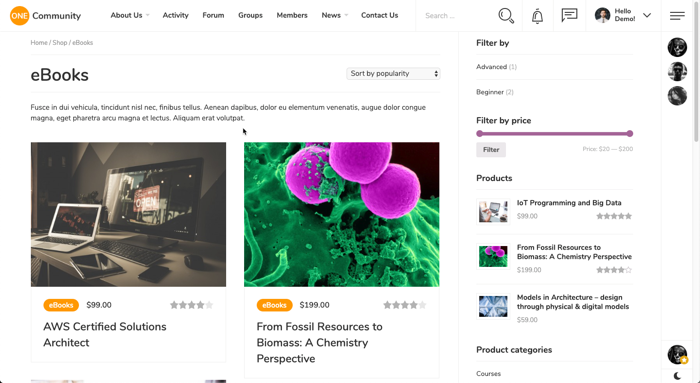Open search with the magnifier icon

[506, 16]
